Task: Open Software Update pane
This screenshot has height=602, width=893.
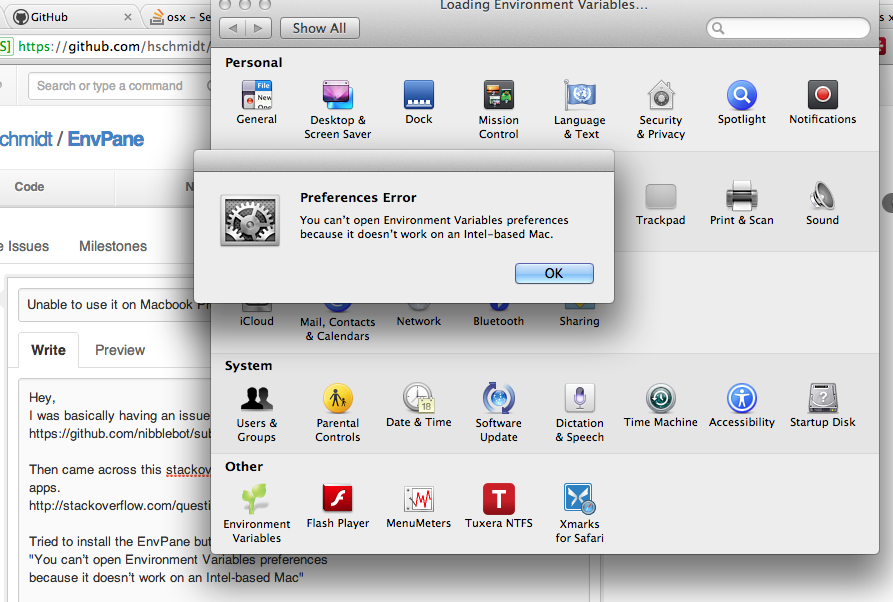Action: tap(498, 413)
